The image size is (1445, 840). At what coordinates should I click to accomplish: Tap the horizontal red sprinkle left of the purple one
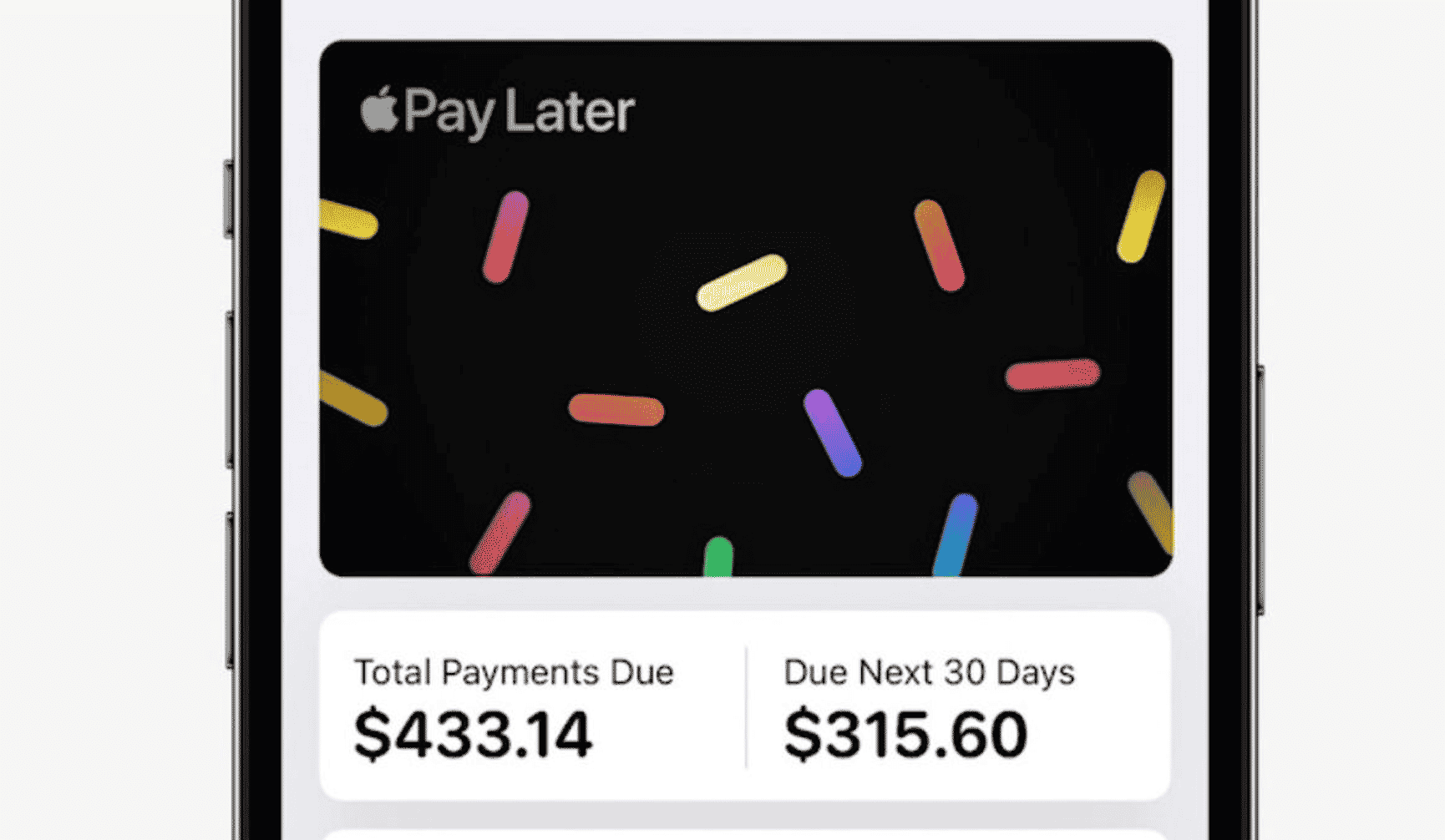click(x=616, y=409)
